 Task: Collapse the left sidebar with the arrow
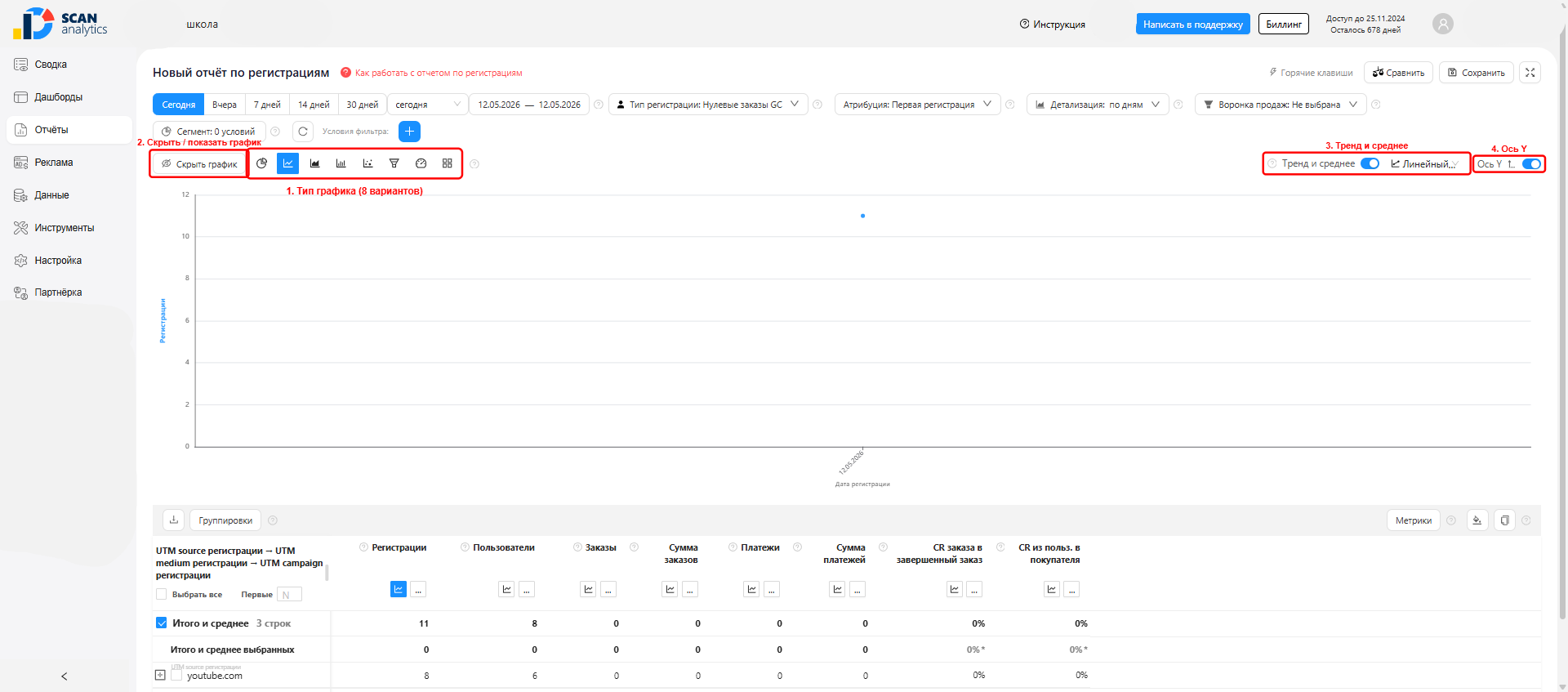tap(65, 676)
